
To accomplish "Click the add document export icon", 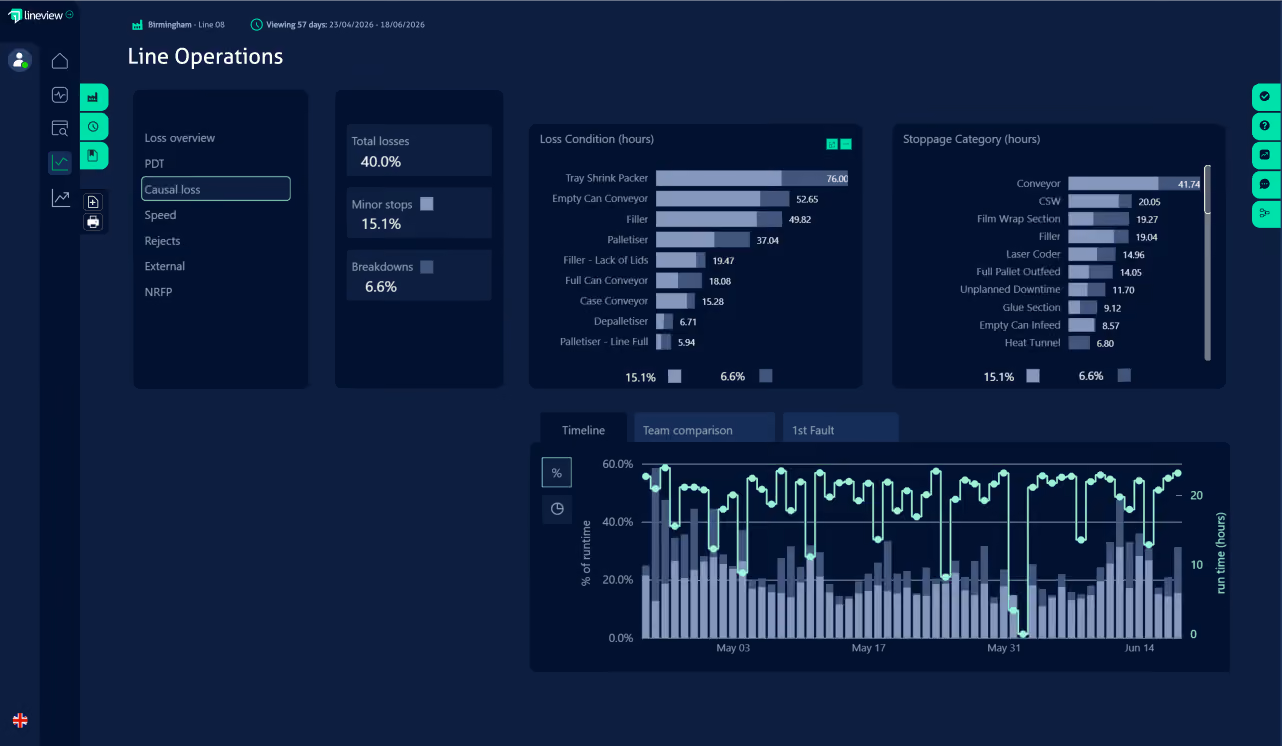I will (x=93, y=202).
